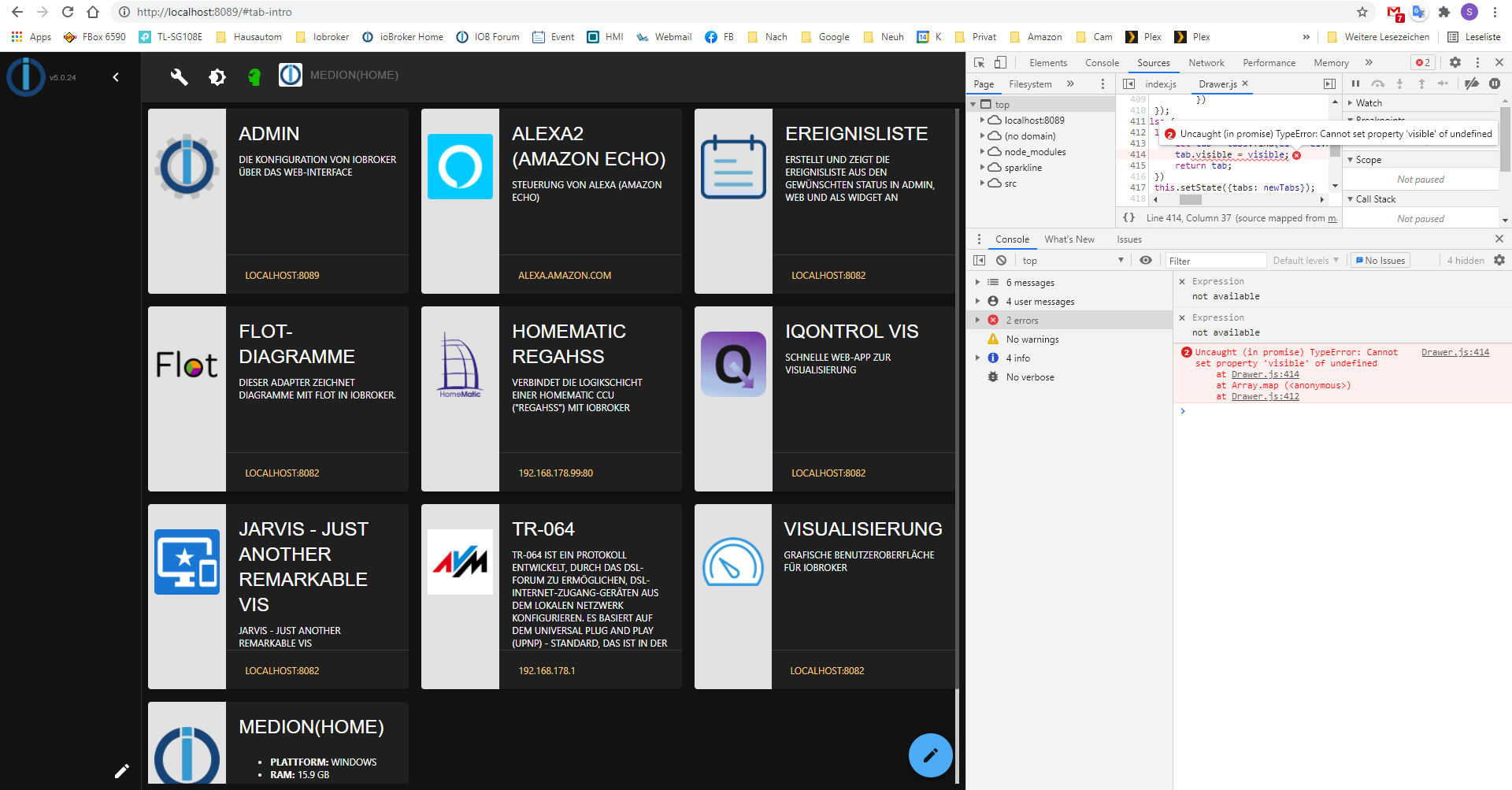The image size is (1512, 790).
Task: Open the IOB Forum bookmark
Action: pos(487,36)
